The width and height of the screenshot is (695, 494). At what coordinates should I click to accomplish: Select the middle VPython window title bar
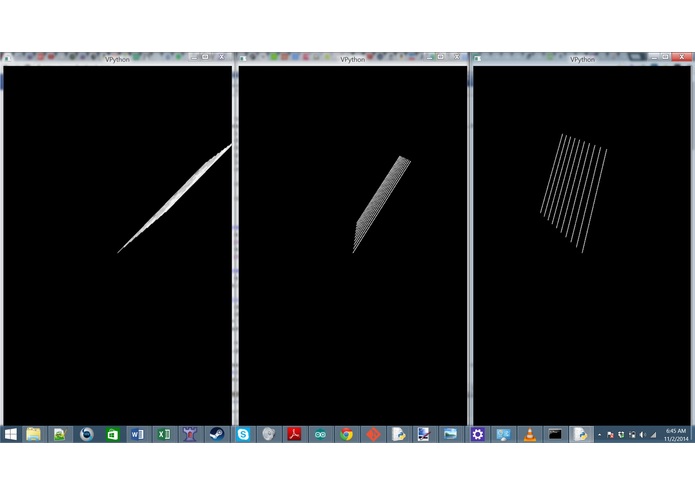[352, 58]
